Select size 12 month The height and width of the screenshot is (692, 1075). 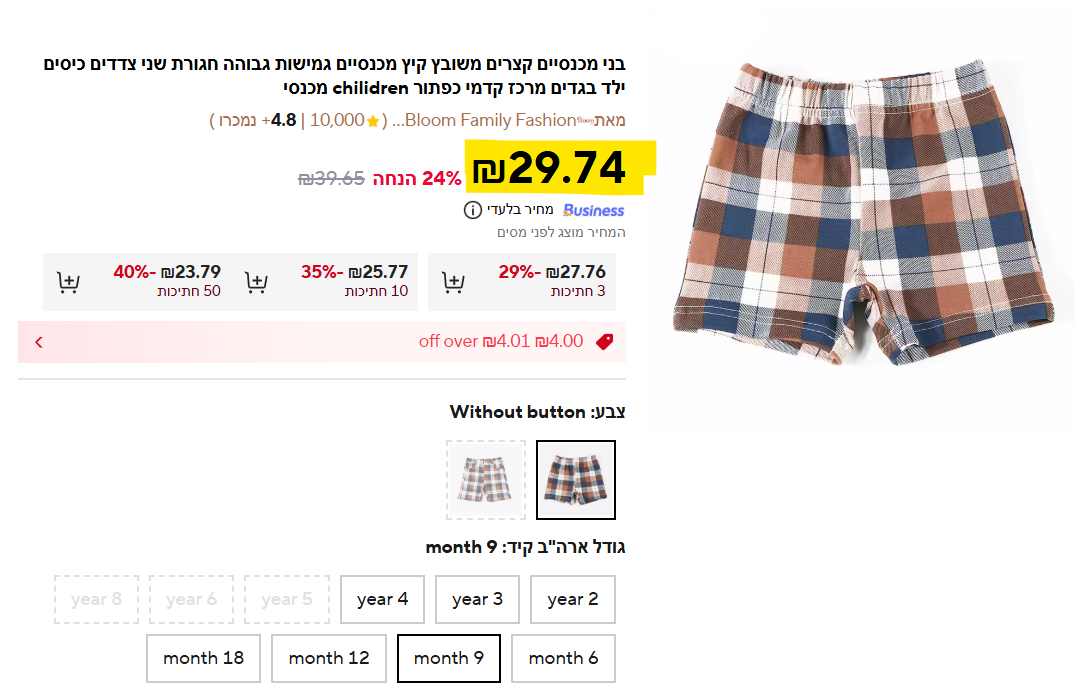pos(329,658)
